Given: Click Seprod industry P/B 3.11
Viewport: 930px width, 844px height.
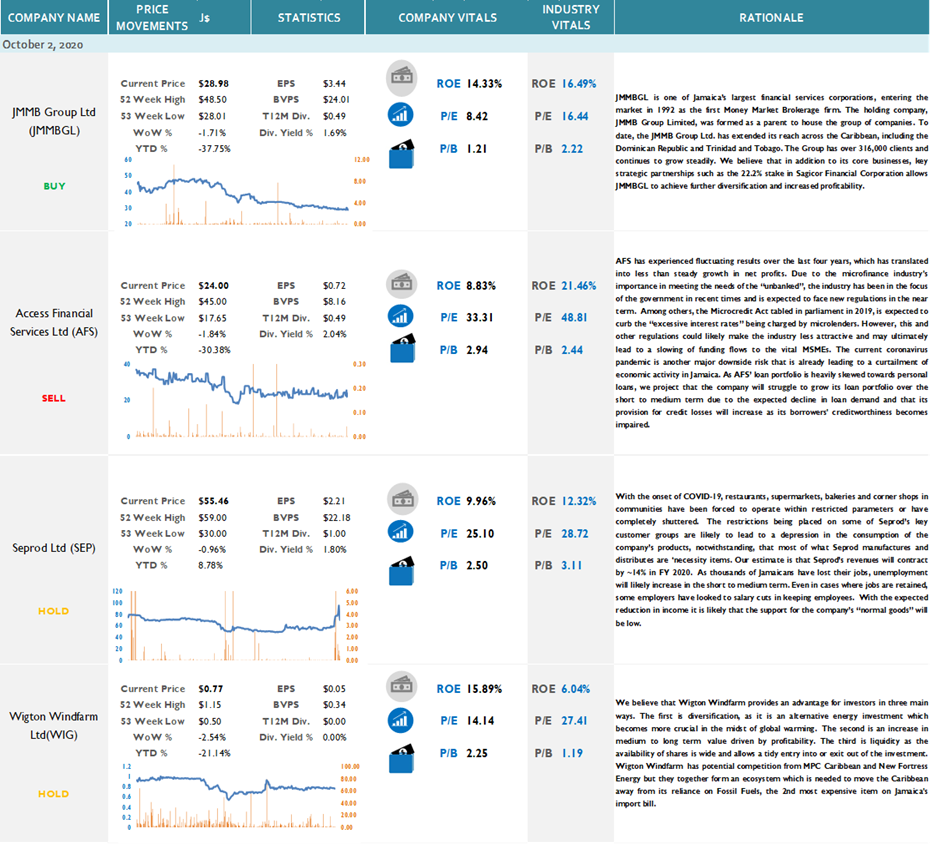Looking at the screenshot, I should tap(572, 565).
